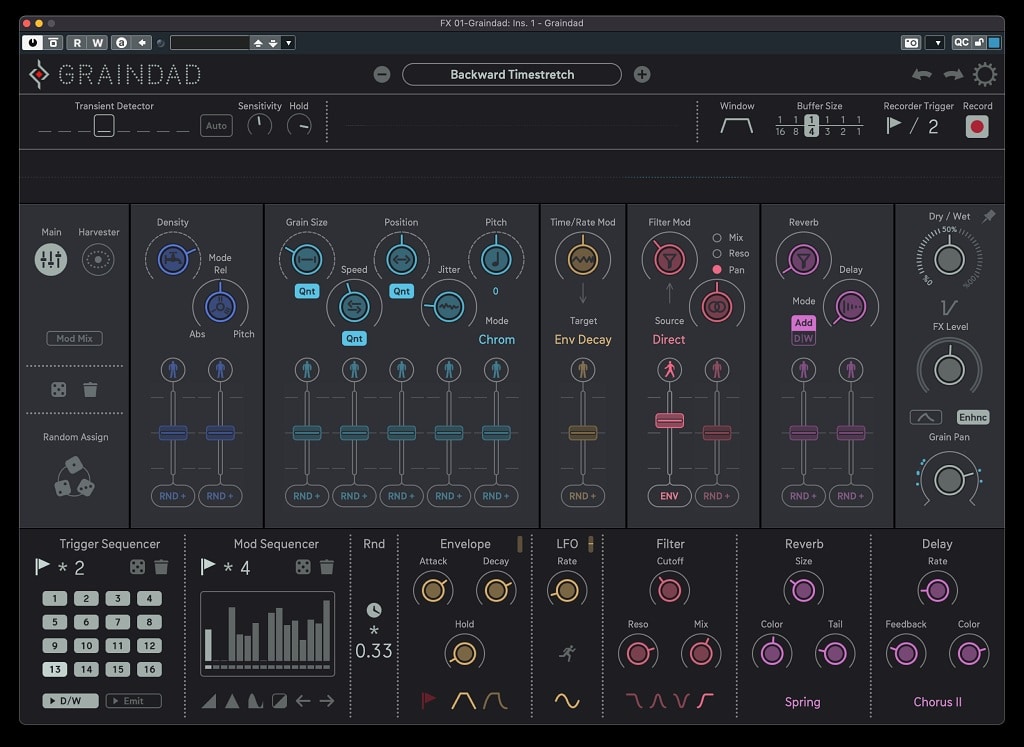Clear modulations with trash icon under Mod Mix
The width and height of the screenshot is (1024, 747).
(90, 390)
